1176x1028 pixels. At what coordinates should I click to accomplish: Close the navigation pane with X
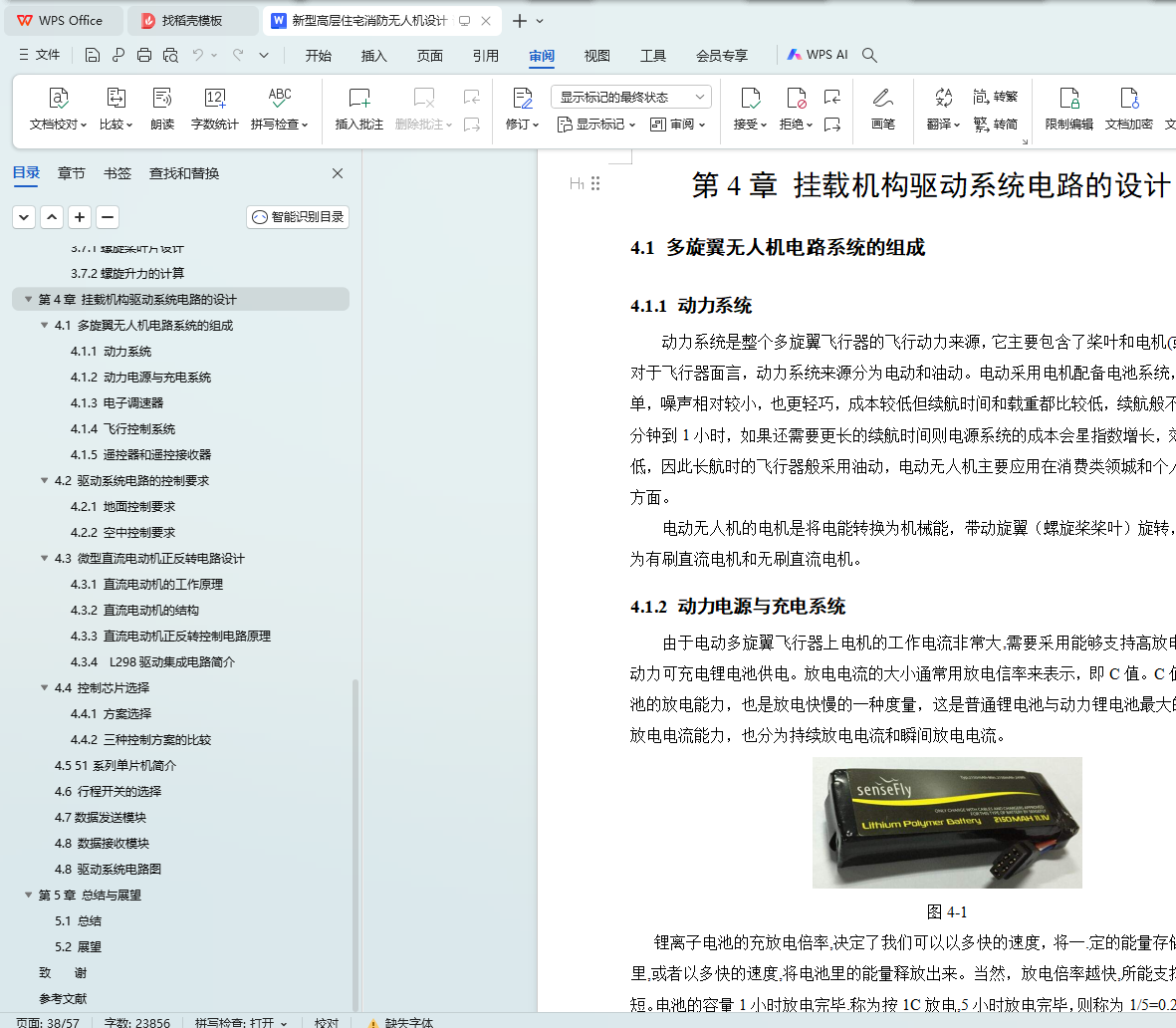pos(338,173)
